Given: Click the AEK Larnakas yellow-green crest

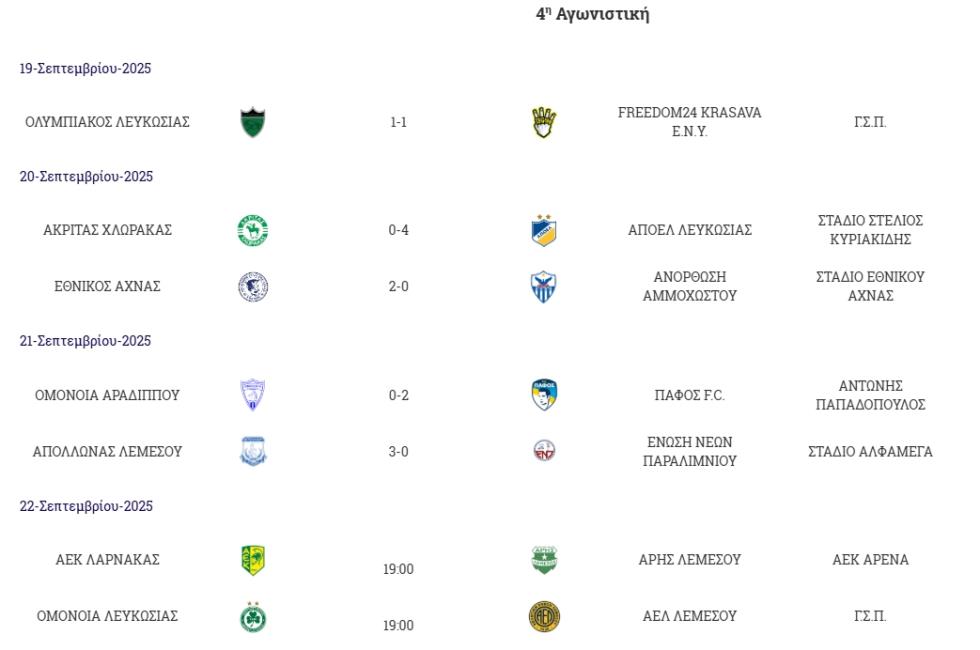Looking at the screenshot, I should 252,560.
